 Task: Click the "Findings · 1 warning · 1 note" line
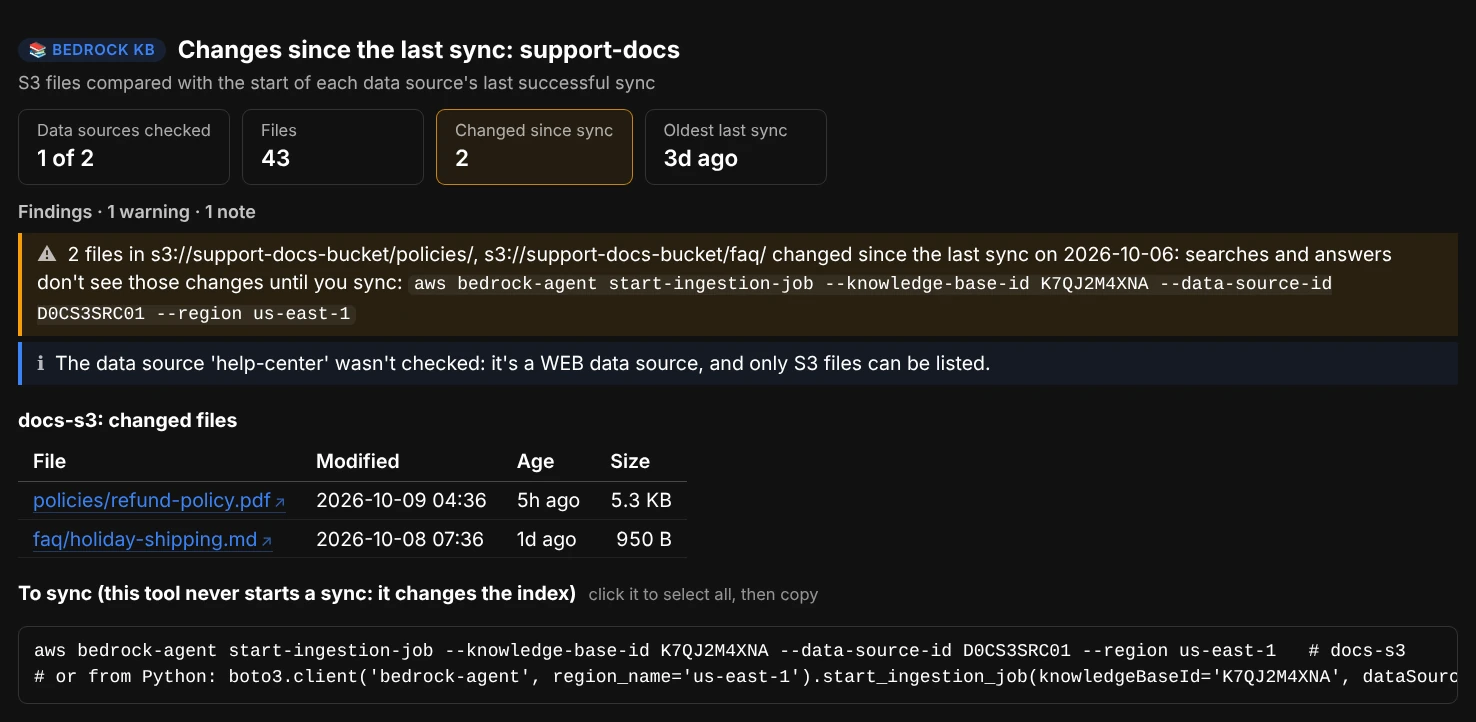tap(137, 212)
